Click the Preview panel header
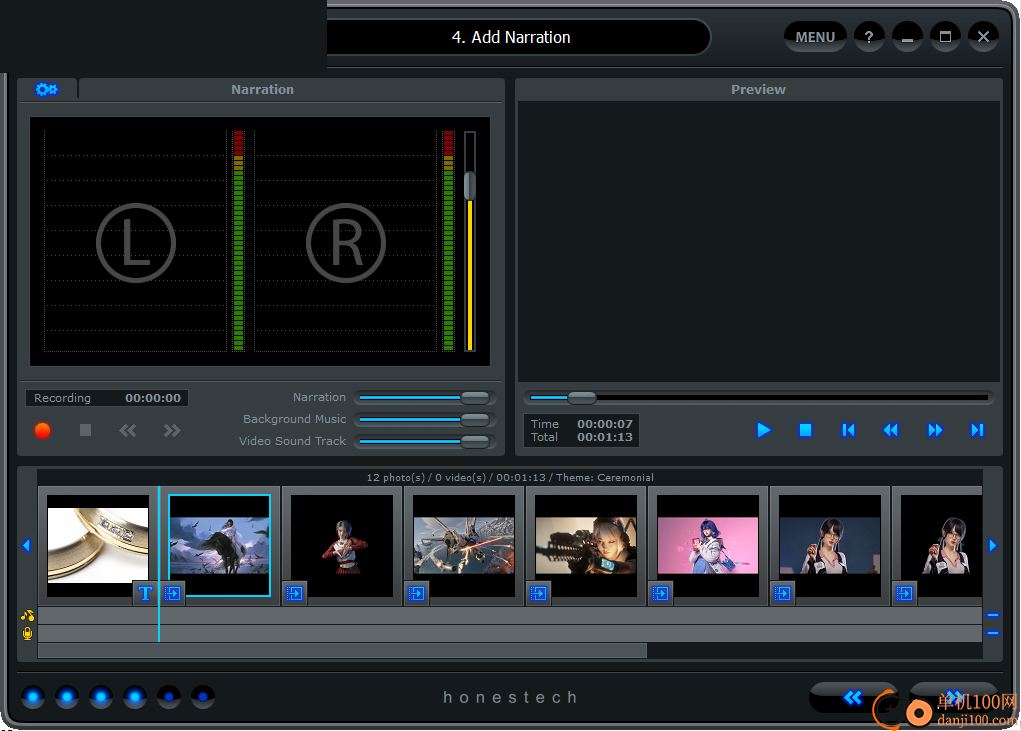Viewport: 1021px width, 731px height. click(x=758, y=89)
